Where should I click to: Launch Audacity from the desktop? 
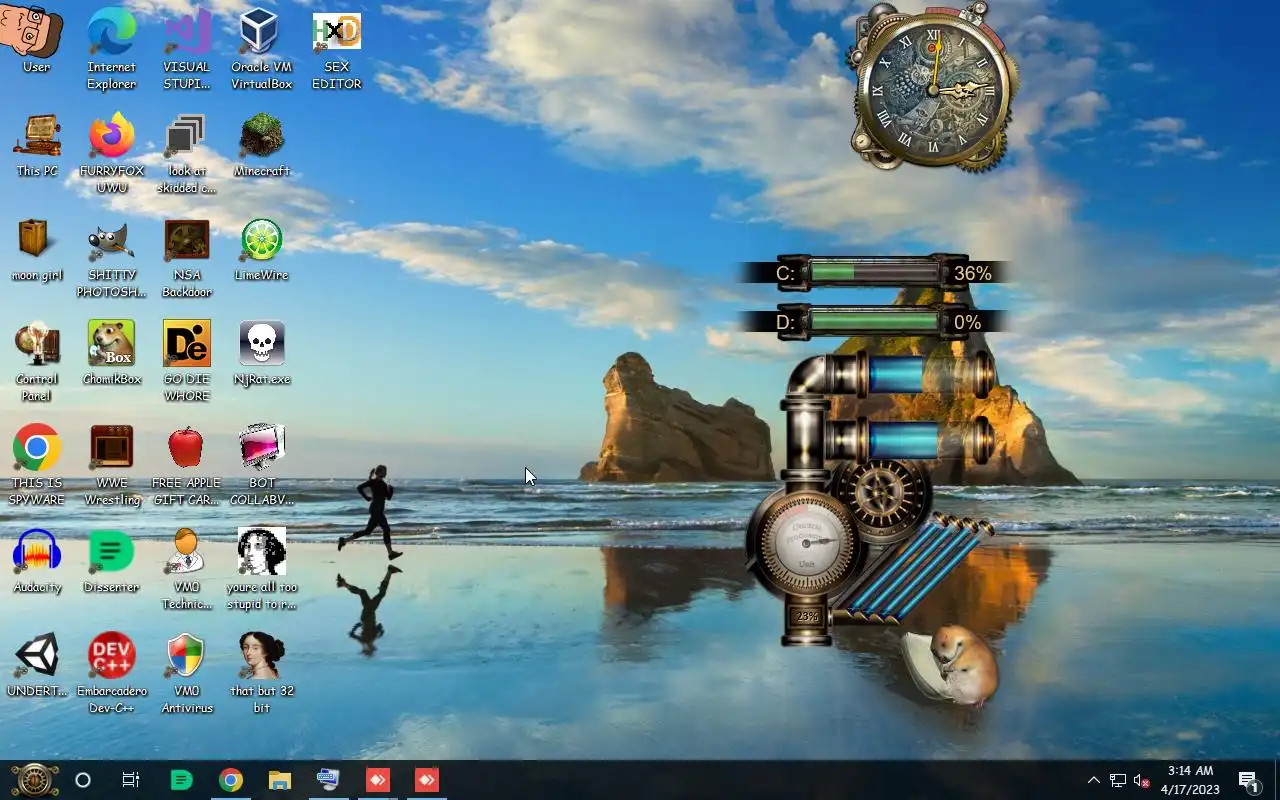pos(36,562)
